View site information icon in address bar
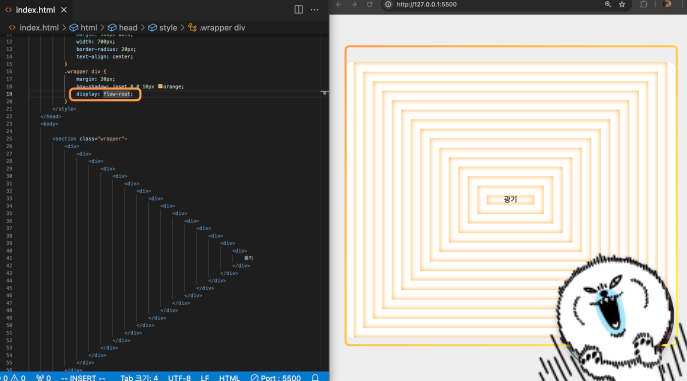 pyautogui.click(x=388, y=4)
